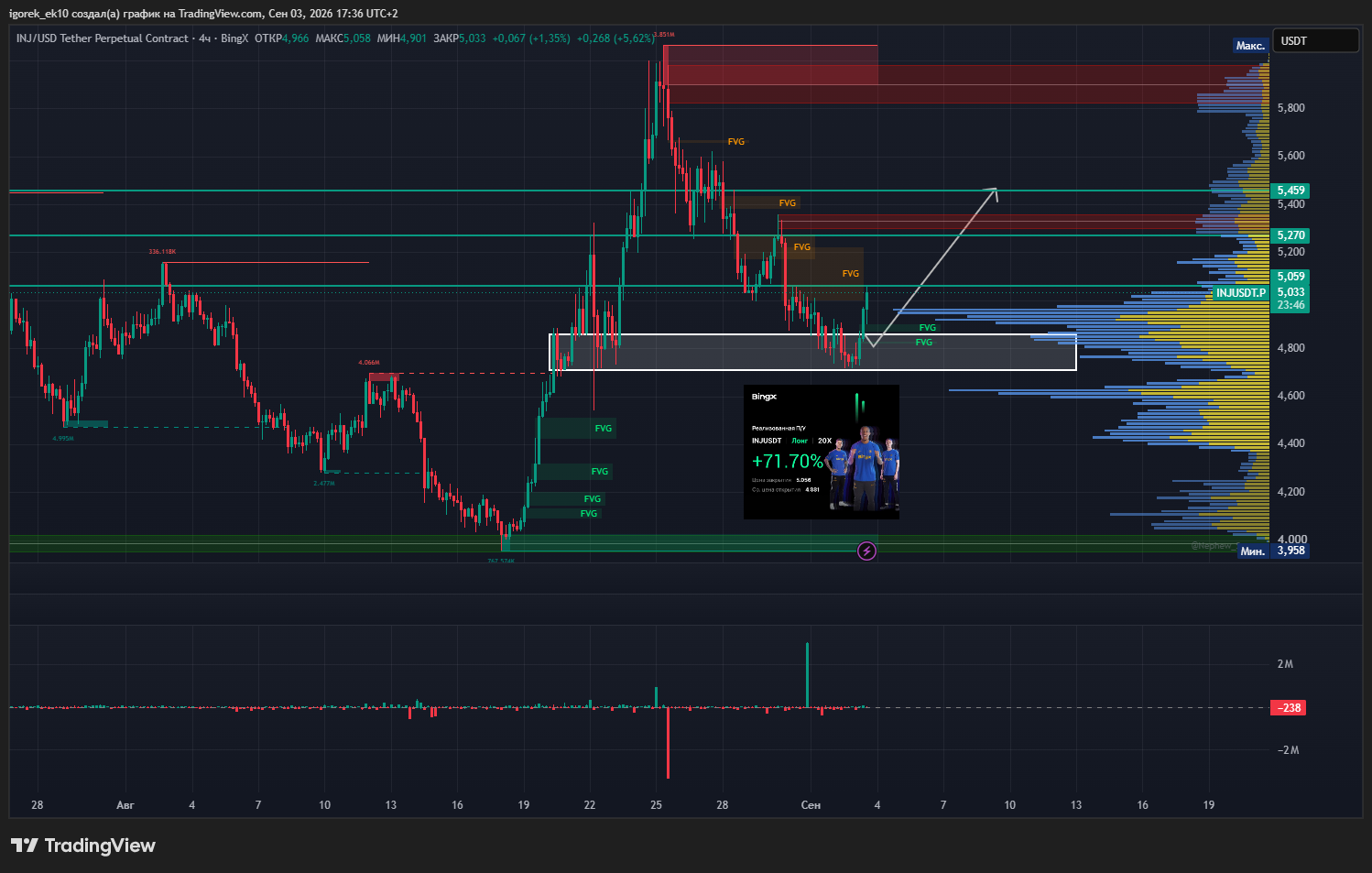Click the 336.118K volume annotation
Image resolution: width=1372 pixels, height=873 pixels.
tap(162, 252)
